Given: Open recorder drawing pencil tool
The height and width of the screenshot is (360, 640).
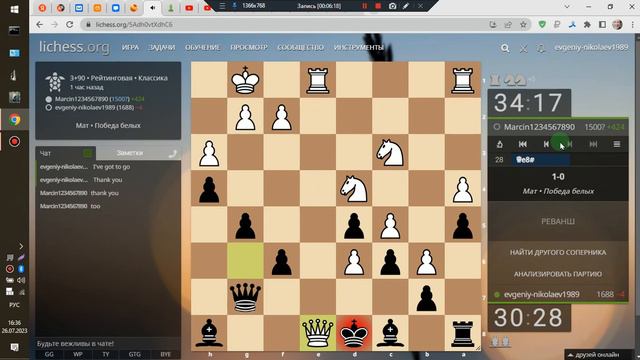Looking at the screenshot, I should pyautogui.click(x=406, y=6).
